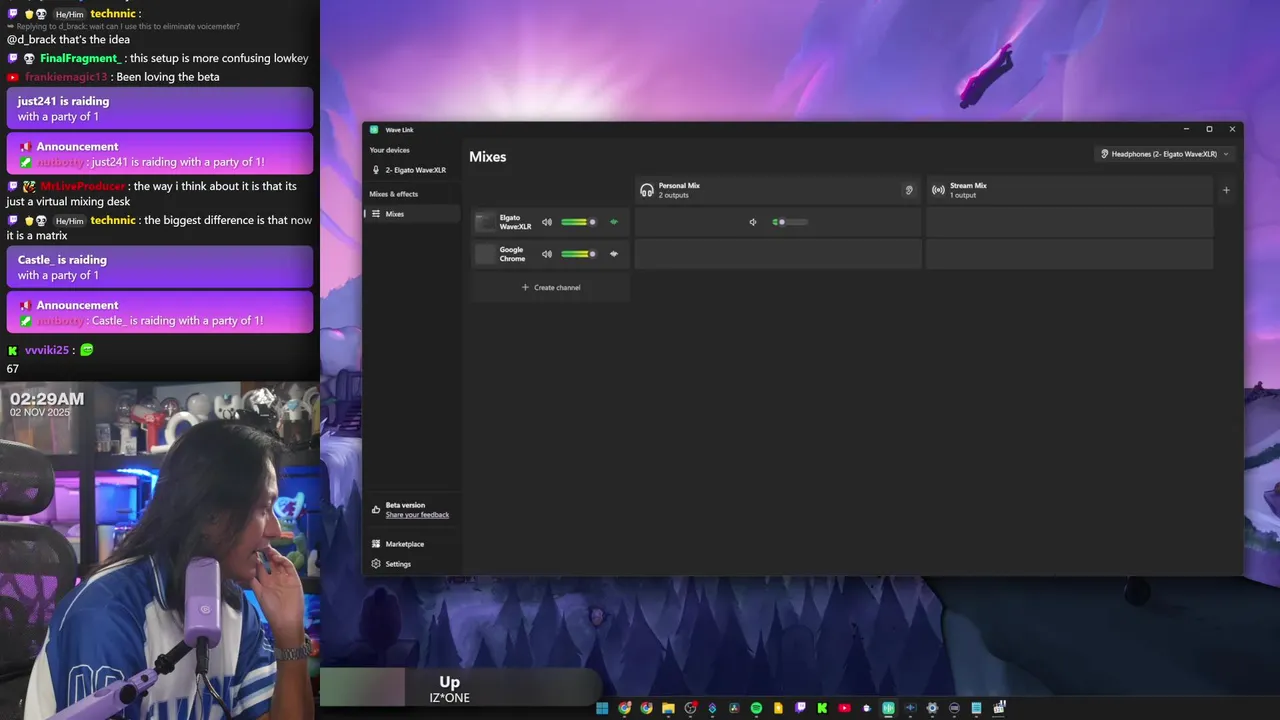Open effects for Elgato Wave:XLR channel
The height and width of the screenshot is (720, 1280).
(614, 222)
